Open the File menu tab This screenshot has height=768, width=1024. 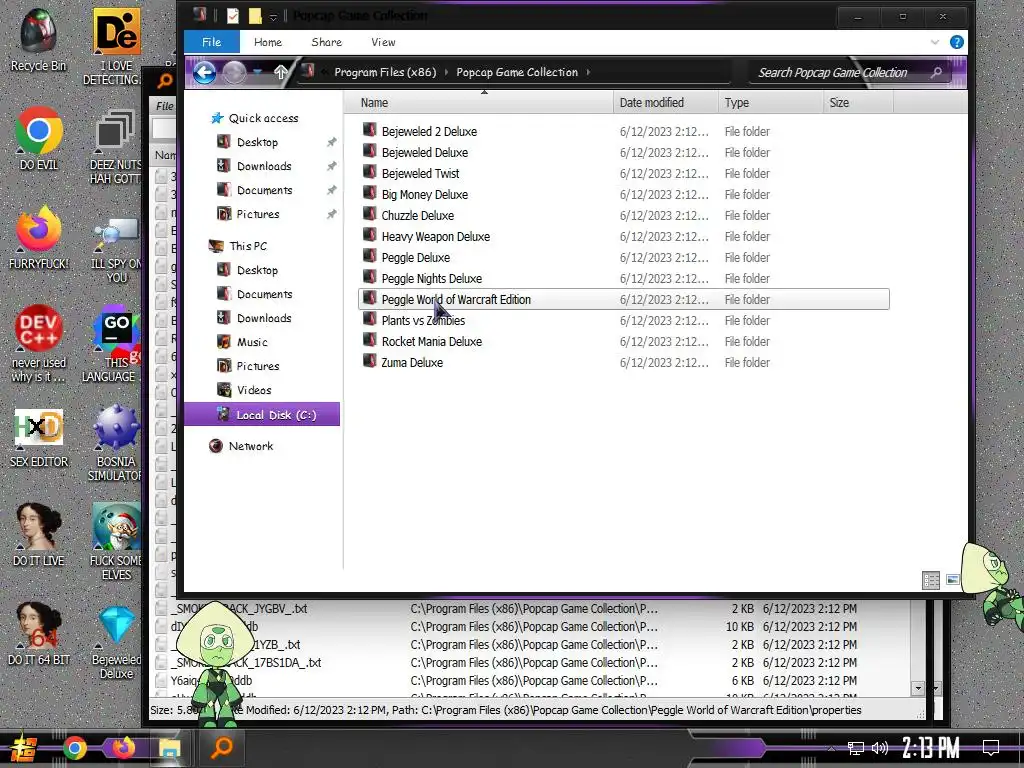tap(212, 42)
